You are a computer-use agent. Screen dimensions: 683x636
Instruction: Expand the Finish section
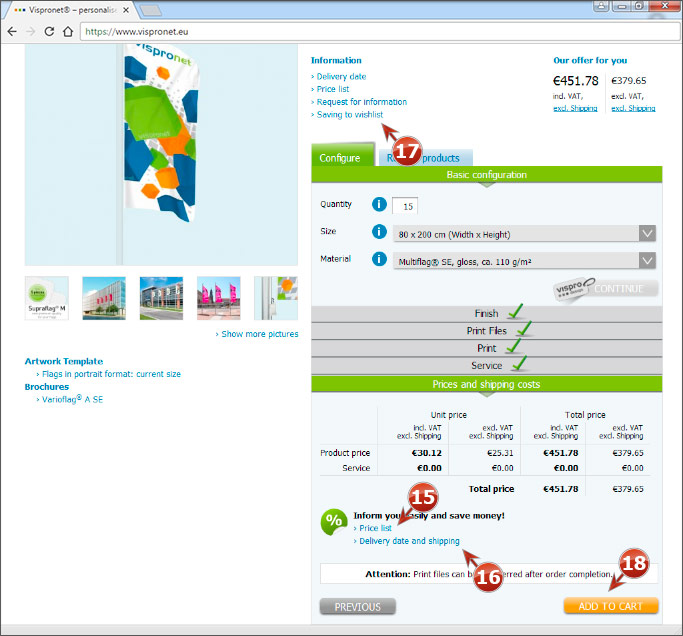(487, 314)
